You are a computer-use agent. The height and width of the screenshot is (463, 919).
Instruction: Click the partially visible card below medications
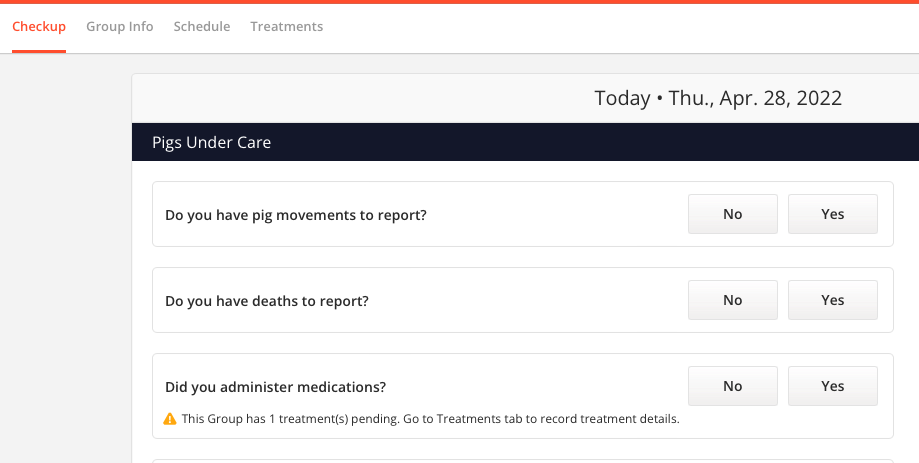(x=523, y=461)
